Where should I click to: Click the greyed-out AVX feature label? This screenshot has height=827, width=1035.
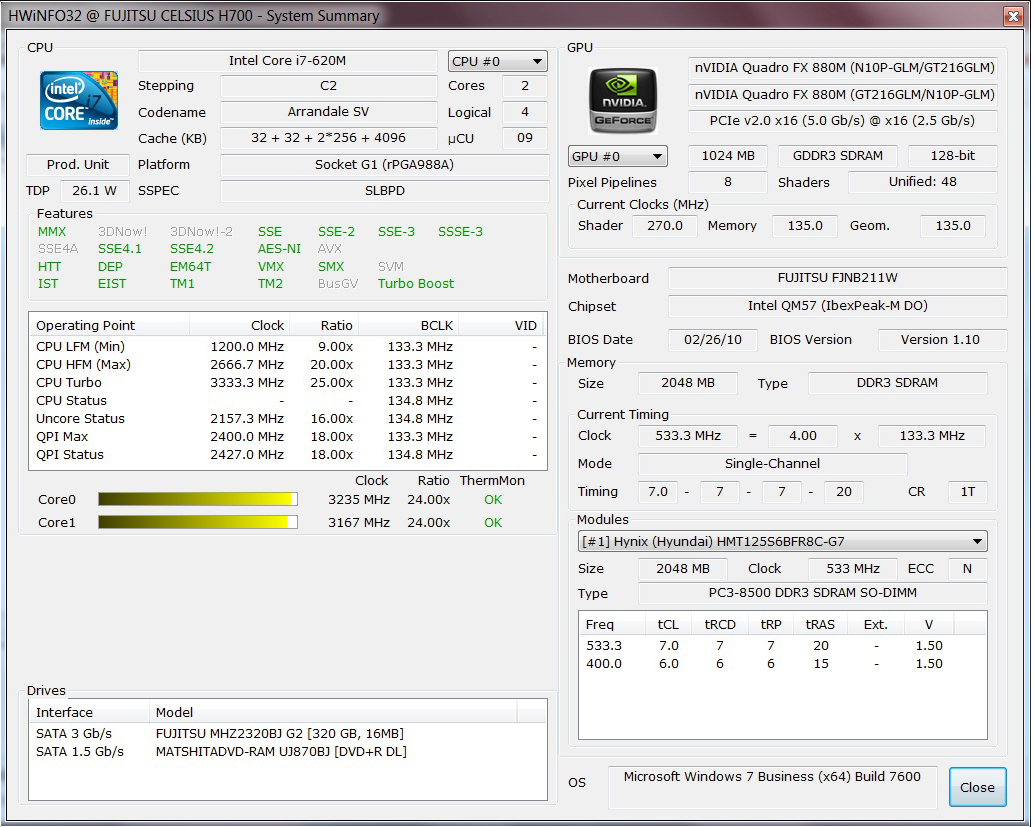click(x=329, y=249)
